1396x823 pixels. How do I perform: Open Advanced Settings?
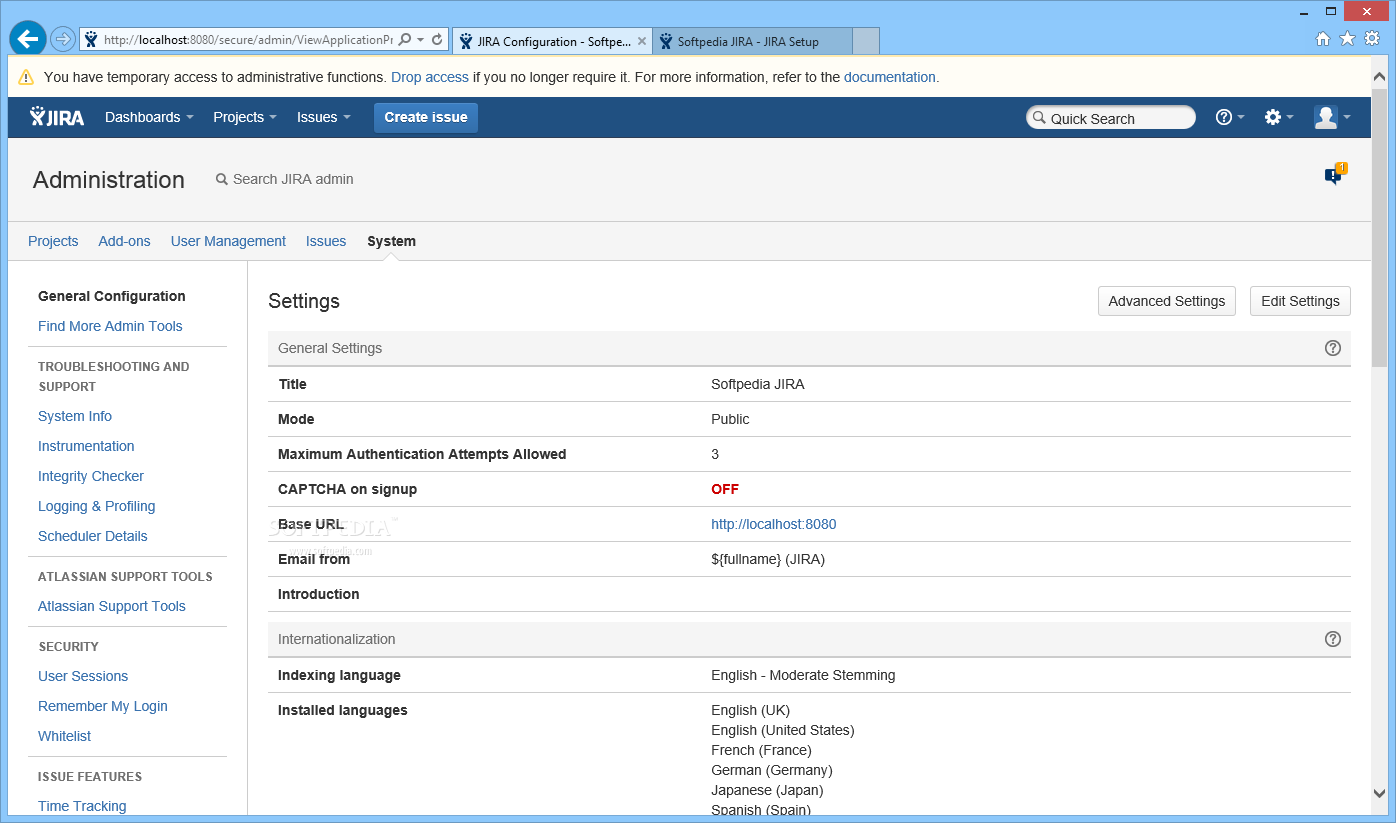[x=1166, y=301]
